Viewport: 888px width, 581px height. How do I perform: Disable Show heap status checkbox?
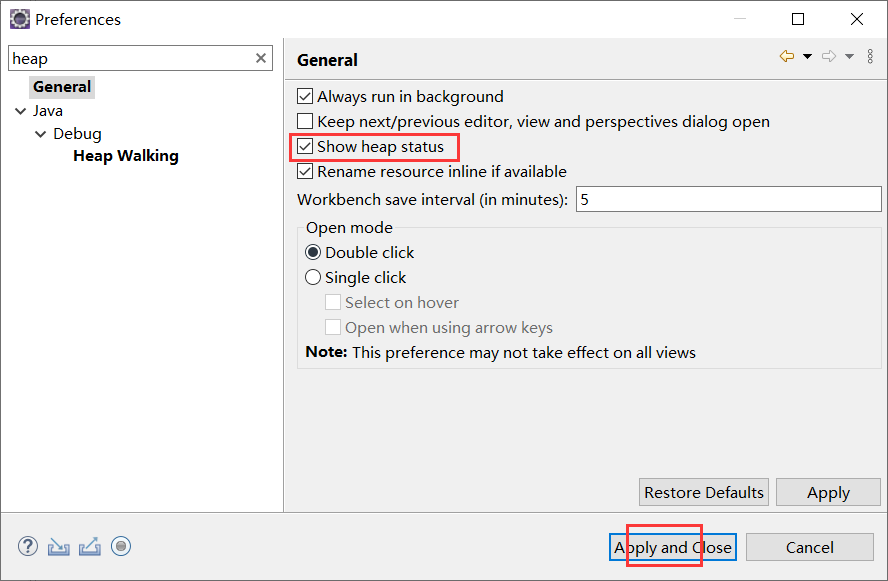pyautogui.click(x=306, y=147)
